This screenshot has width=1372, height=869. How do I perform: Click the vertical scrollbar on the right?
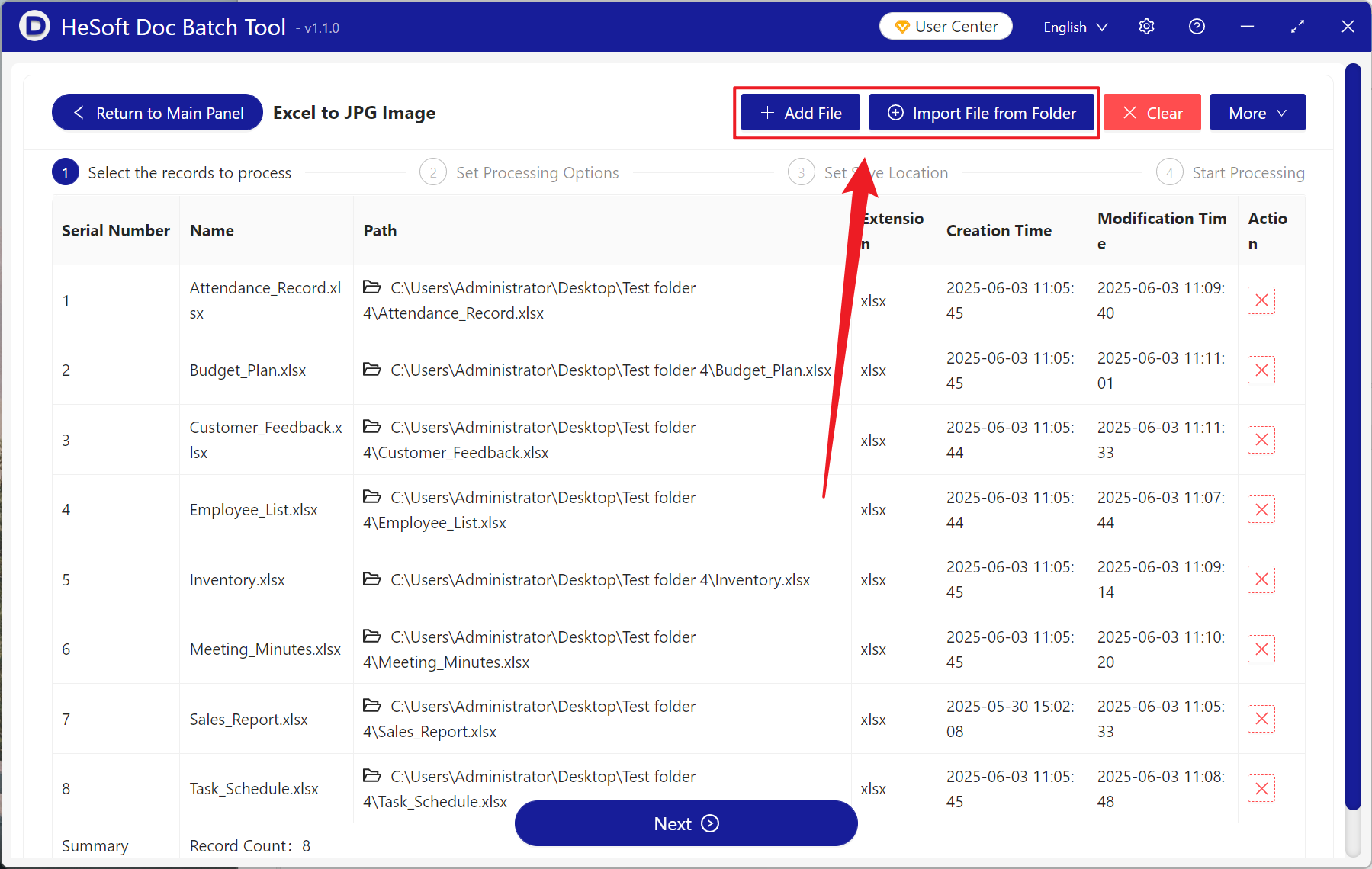(1353, 437)
